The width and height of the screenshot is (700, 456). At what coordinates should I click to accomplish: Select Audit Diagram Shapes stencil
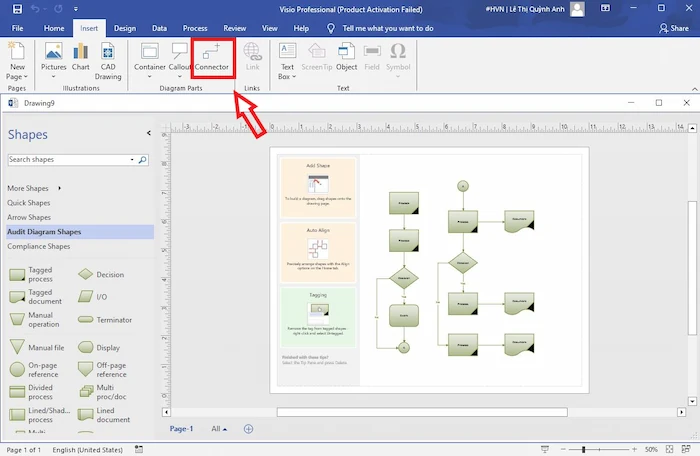[80, 232]
